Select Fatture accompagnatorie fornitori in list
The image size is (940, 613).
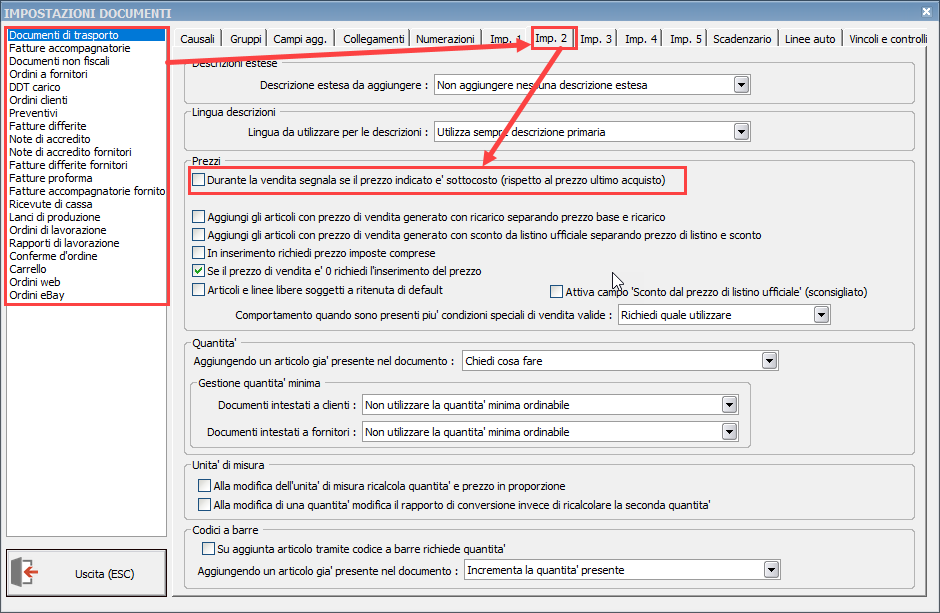(x=86, y=191)
